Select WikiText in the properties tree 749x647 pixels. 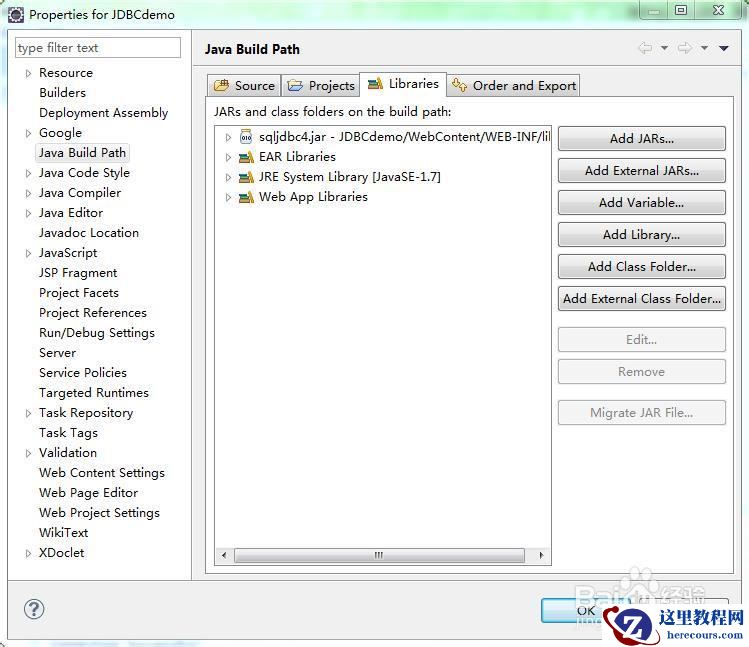64,533
